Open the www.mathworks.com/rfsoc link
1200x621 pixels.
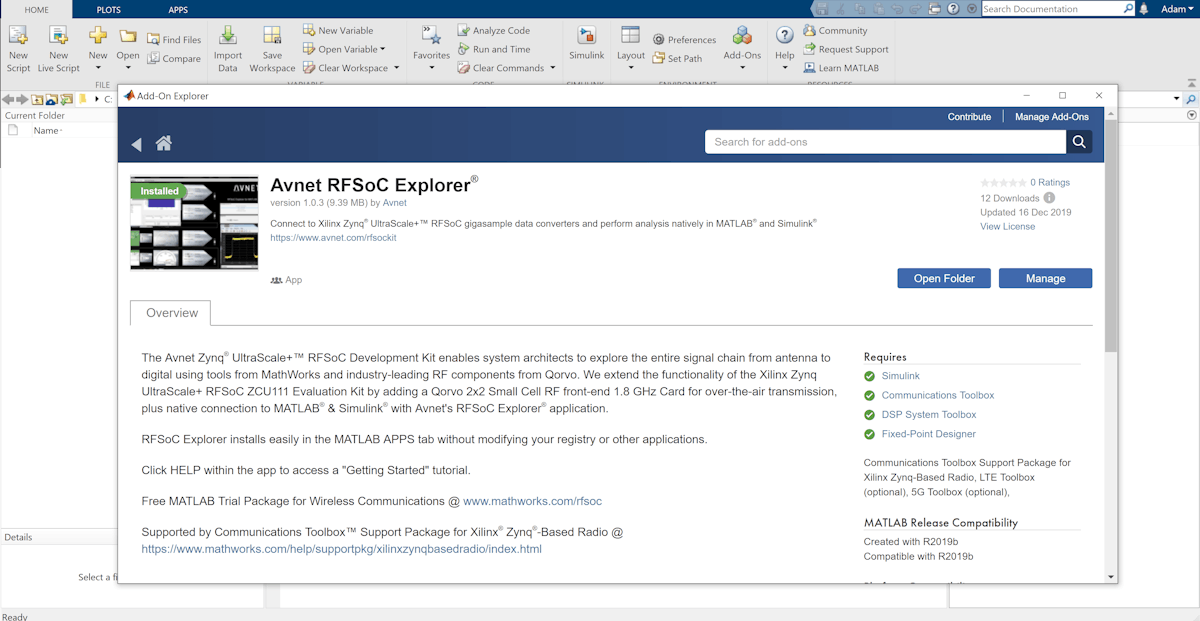532,501
